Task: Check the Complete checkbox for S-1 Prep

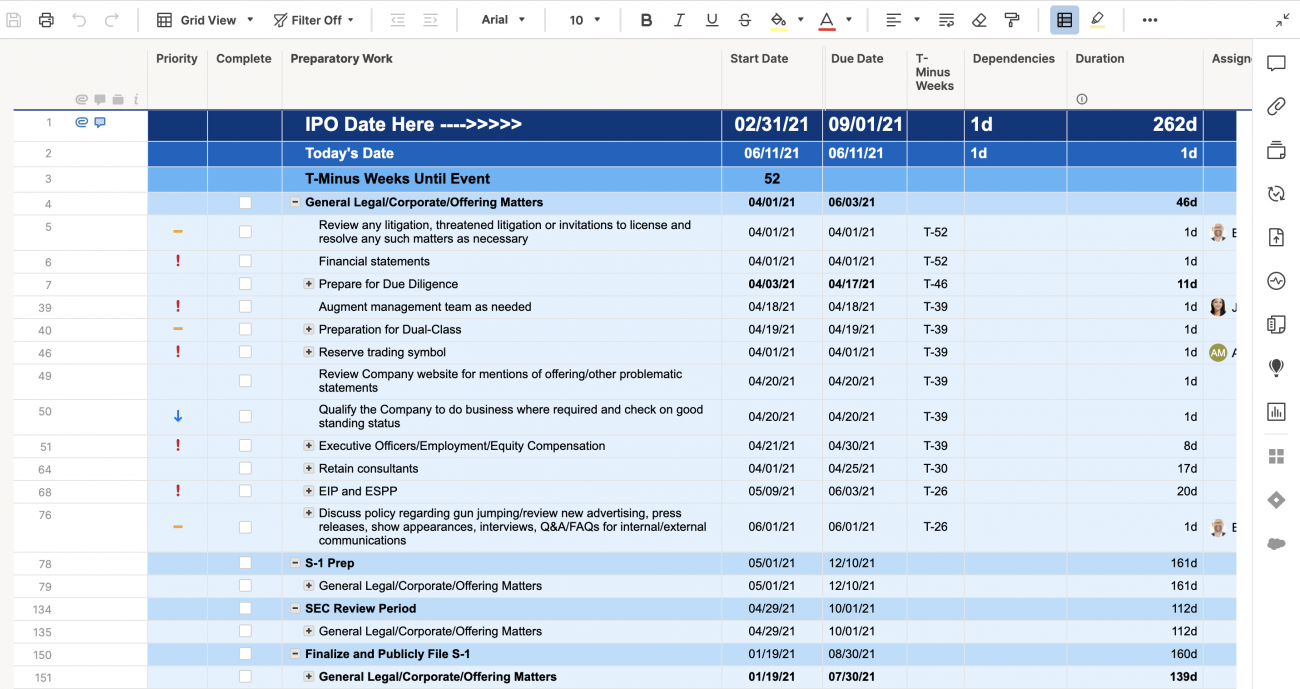Action: coord(244,563)
